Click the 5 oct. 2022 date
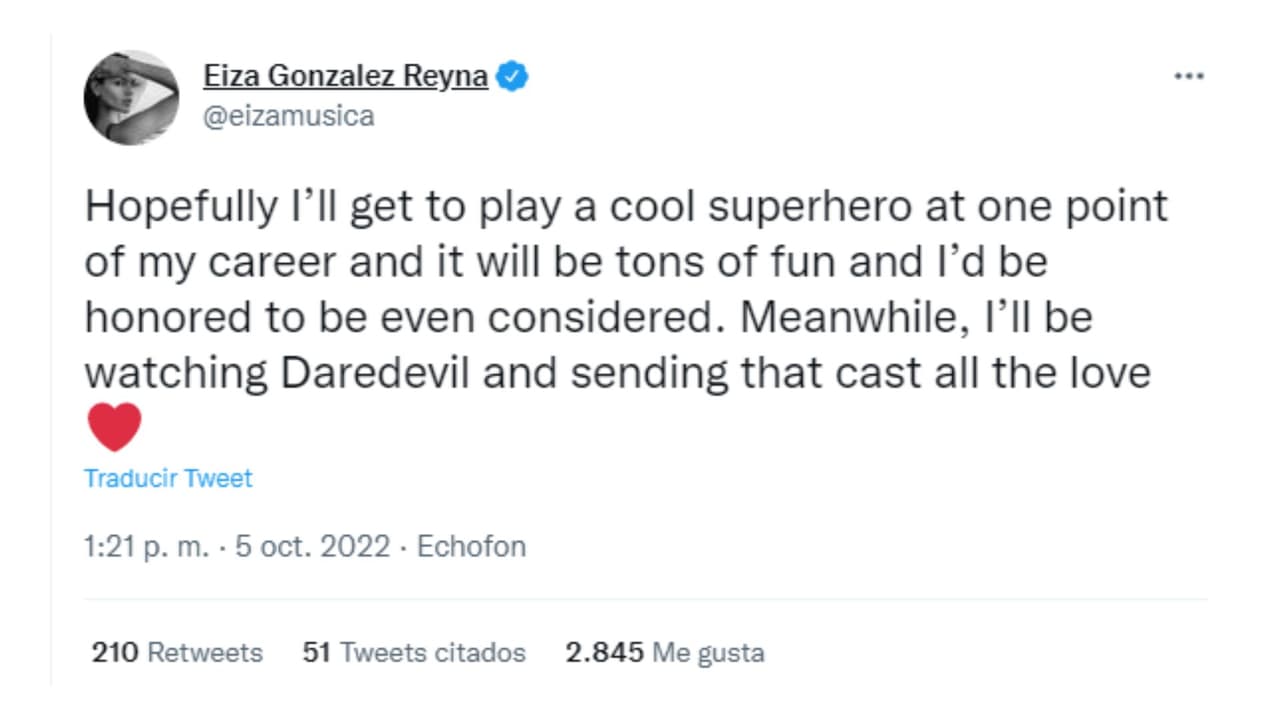 pos(312,547)
